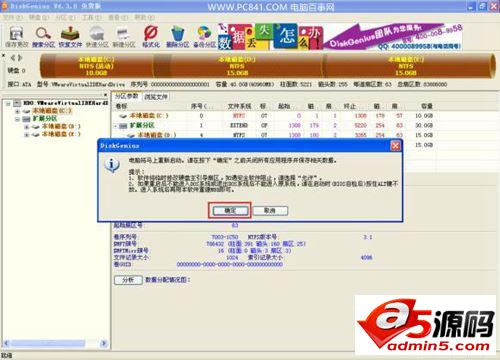500x360 pixels.
Task: Select 本地磁盘(E:) in the disk tree
Action: 61,134
